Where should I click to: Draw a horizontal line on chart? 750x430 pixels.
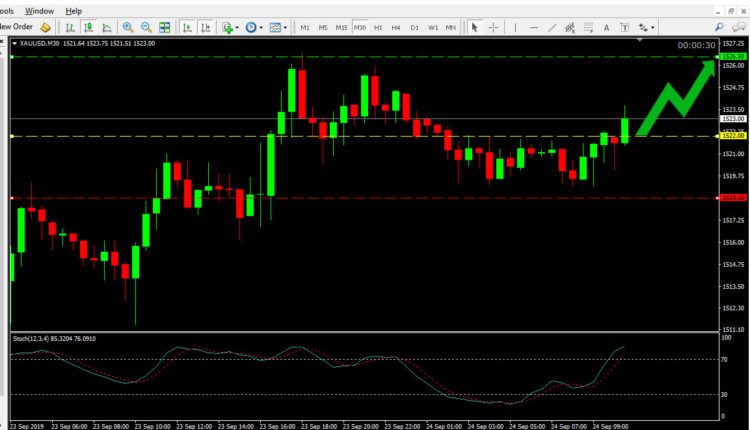coord(534,28)
